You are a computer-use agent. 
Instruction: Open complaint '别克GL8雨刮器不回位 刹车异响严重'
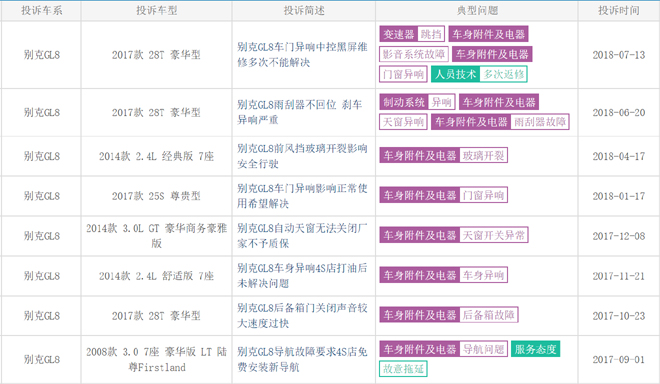click(x=299, y=112)
